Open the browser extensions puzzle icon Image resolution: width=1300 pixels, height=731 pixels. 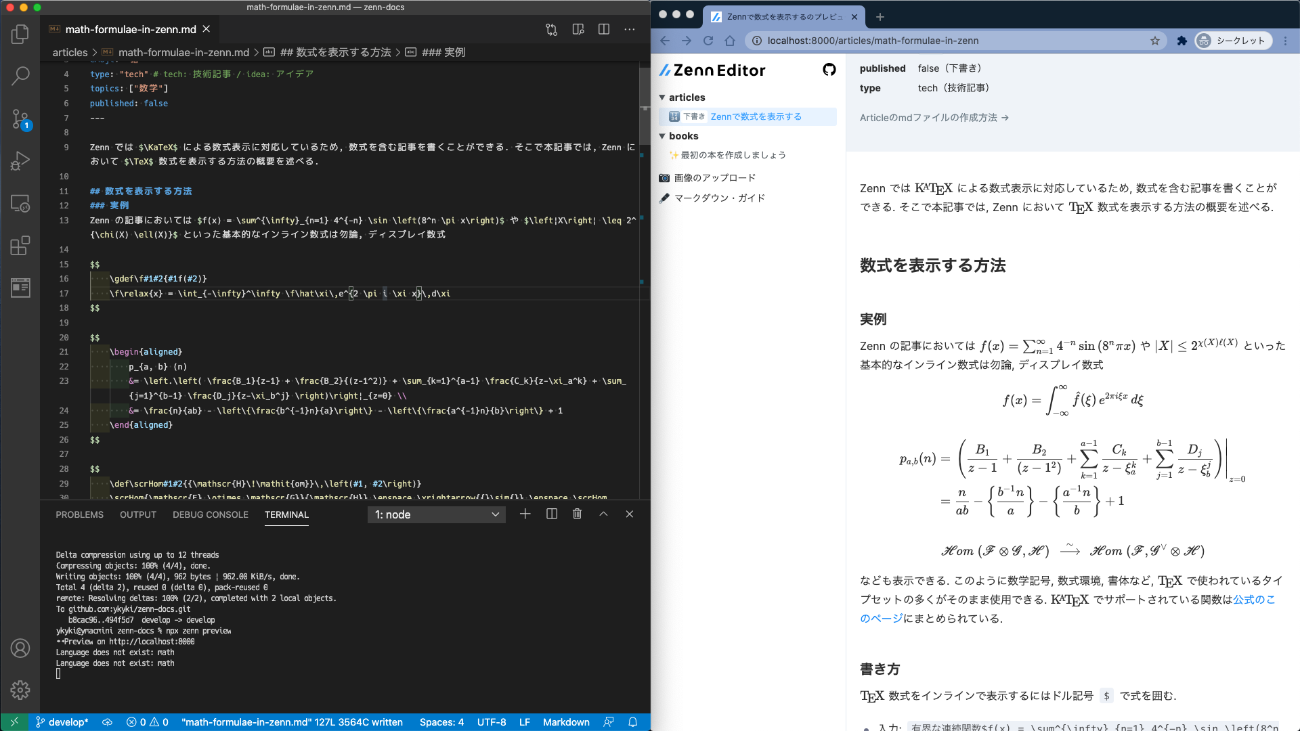click(1181, 41)
